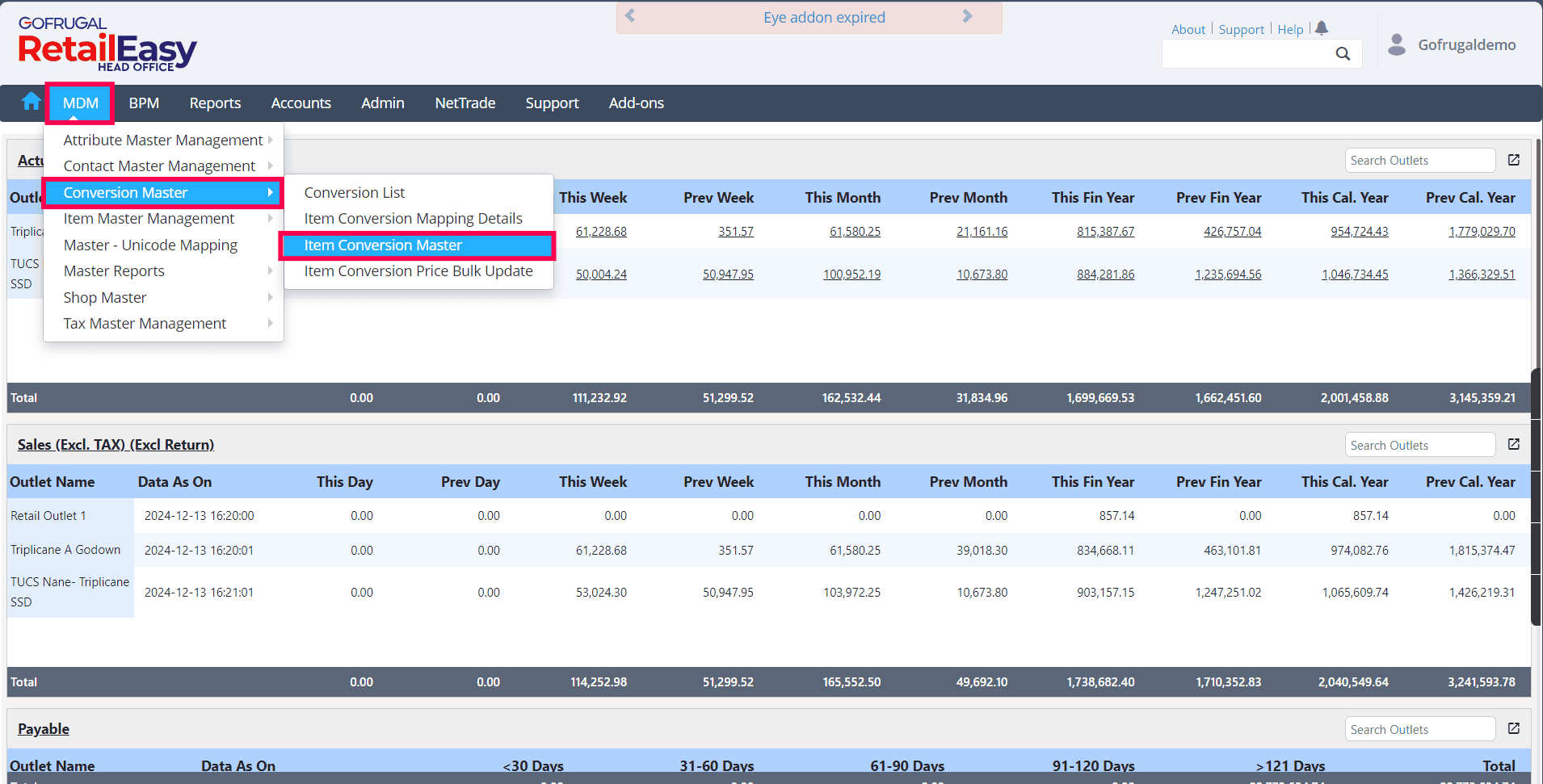This screenshot has width=1543, height=784.
Task: Open This Fin Year value 815,387.67 link
Action: pyautogui.click(x=1105, y=231)
